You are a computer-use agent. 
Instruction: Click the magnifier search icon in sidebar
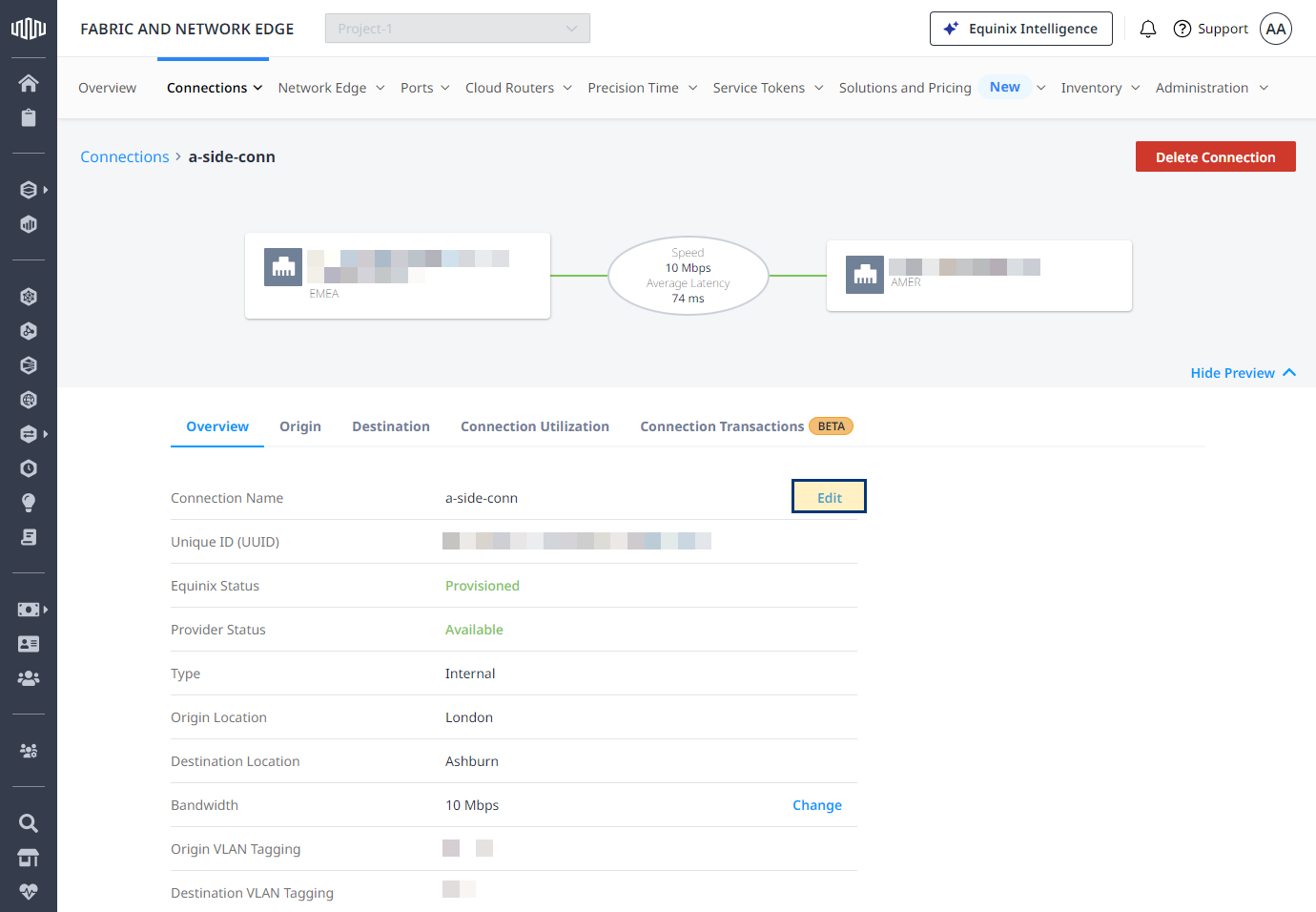[x=29, y=823]
